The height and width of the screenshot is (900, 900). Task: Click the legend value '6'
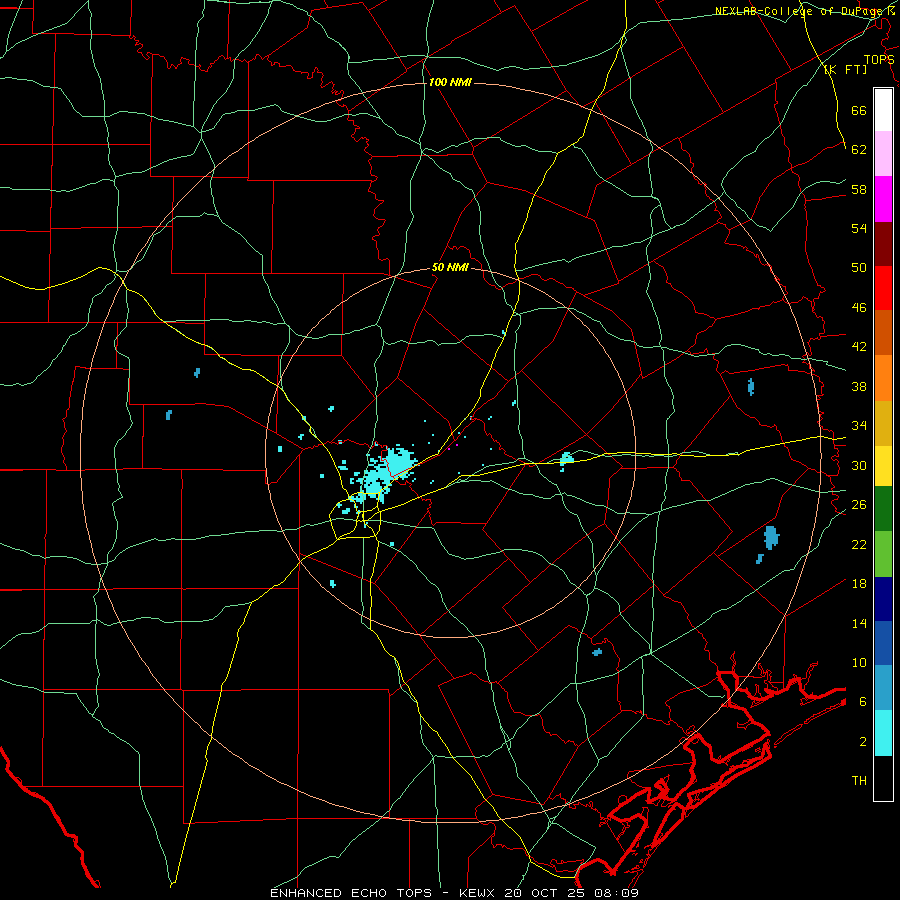pyautogui.click(x=862, y=702)
